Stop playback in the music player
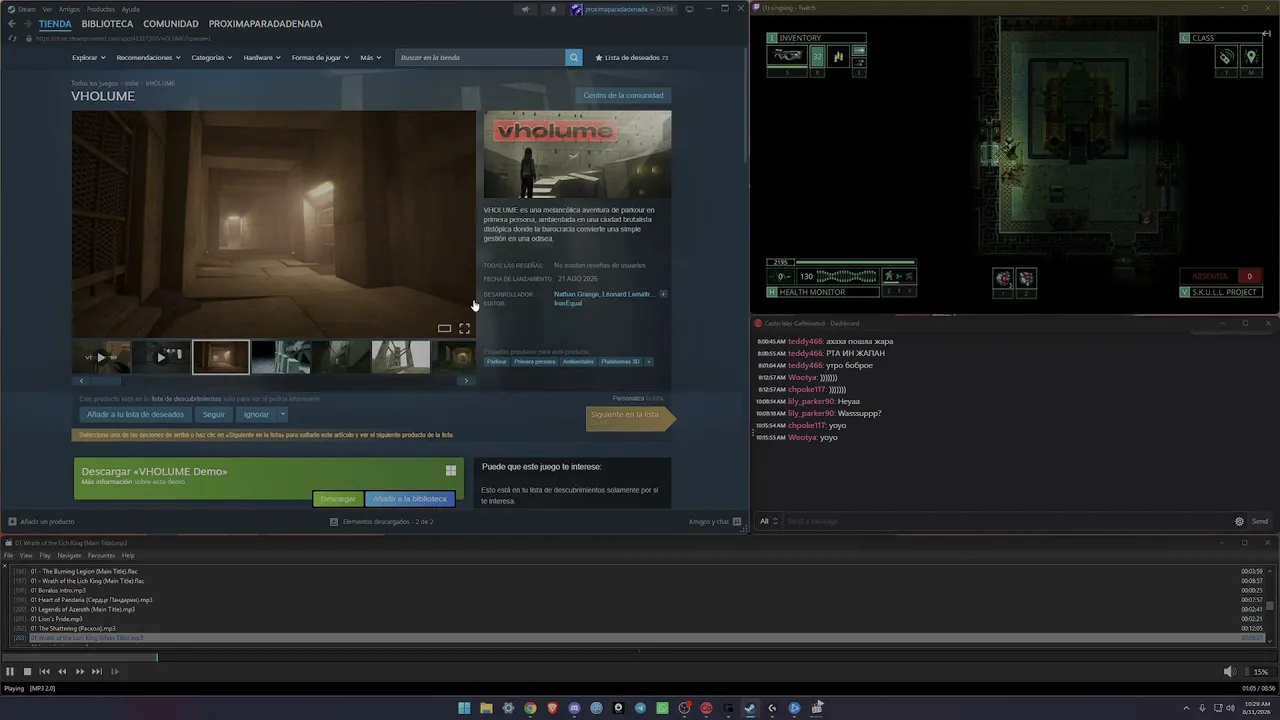Screen dimensions: 1280x720 (27, 672)
